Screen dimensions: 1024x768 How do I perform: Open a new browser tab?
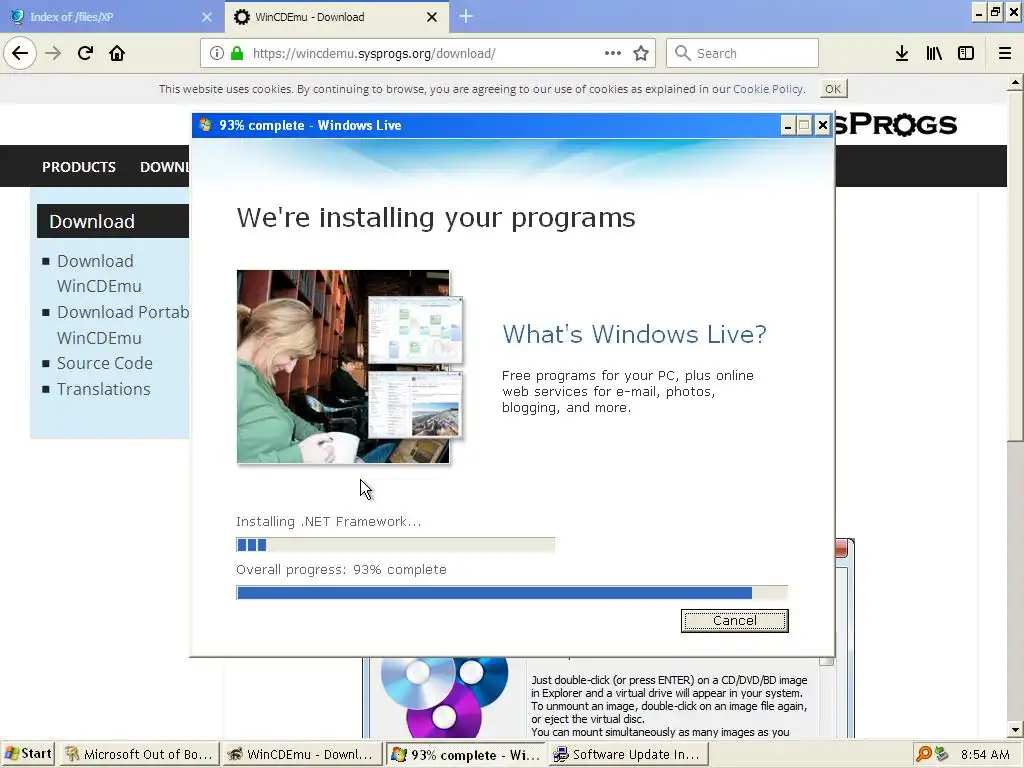(466, 16)
